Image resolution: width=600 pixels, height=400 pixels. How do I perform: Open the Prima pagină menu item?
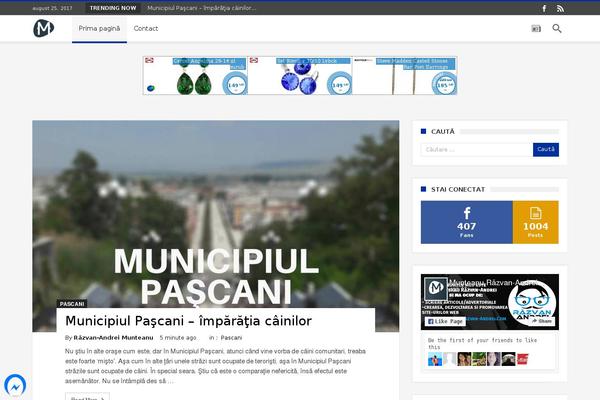pos(99,29)
